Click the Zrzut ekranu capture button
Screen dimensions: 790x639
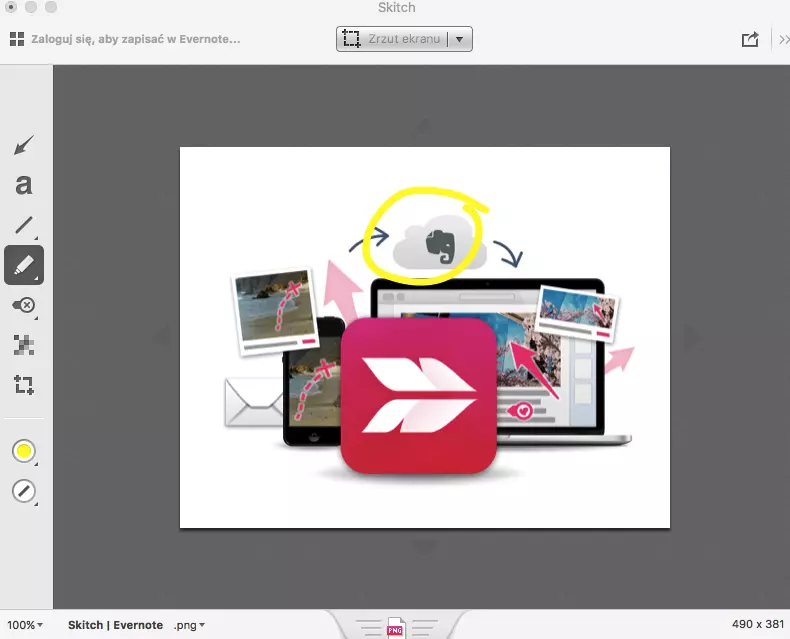(x=392, y=39)
